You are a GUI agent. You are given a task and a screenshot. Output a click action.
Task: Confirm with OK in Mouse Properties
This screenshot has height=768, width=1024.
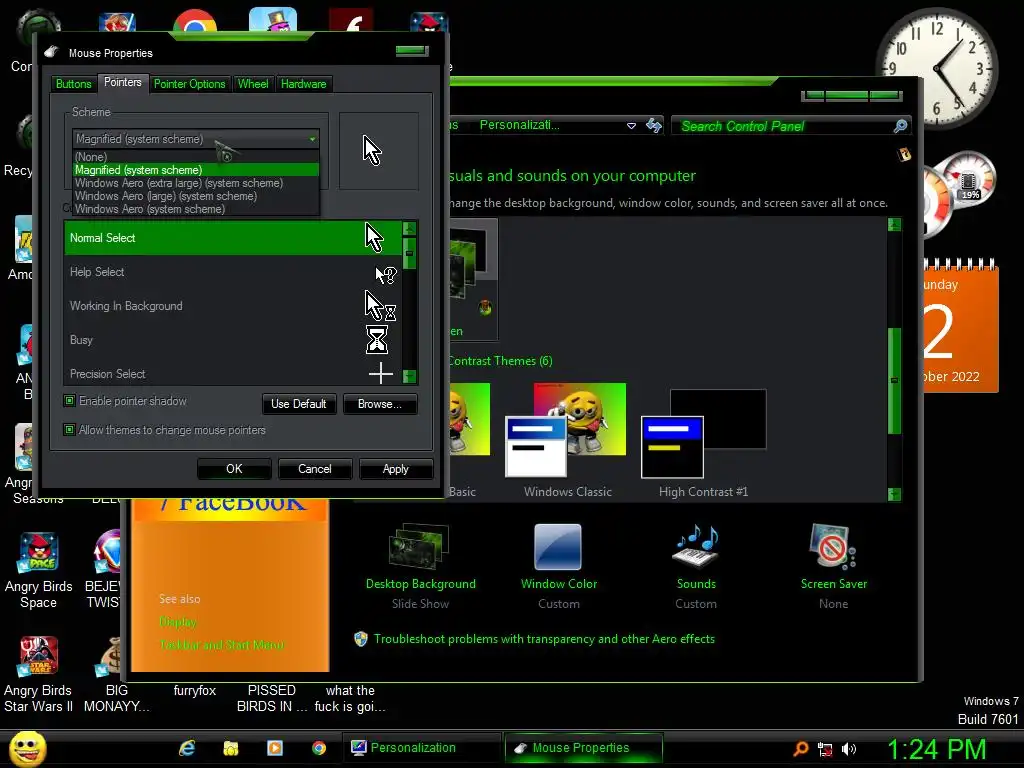tap(234, 469)
